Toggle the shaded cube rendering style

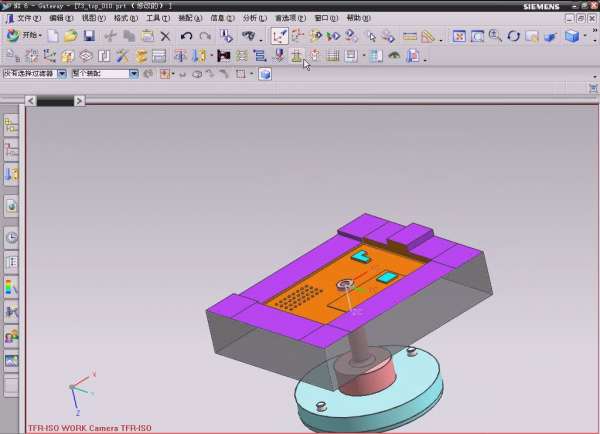point(571,36)
